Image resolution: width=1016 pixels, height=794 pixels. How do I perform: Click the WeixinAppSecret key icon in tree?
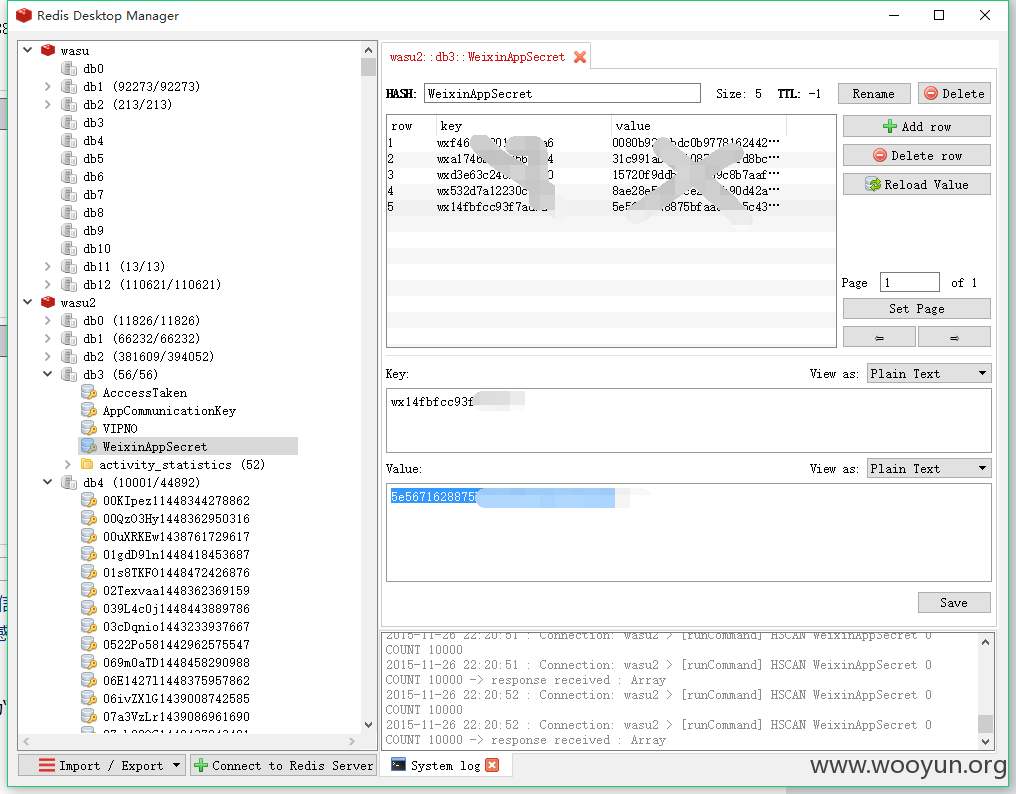tap(89, 447)
